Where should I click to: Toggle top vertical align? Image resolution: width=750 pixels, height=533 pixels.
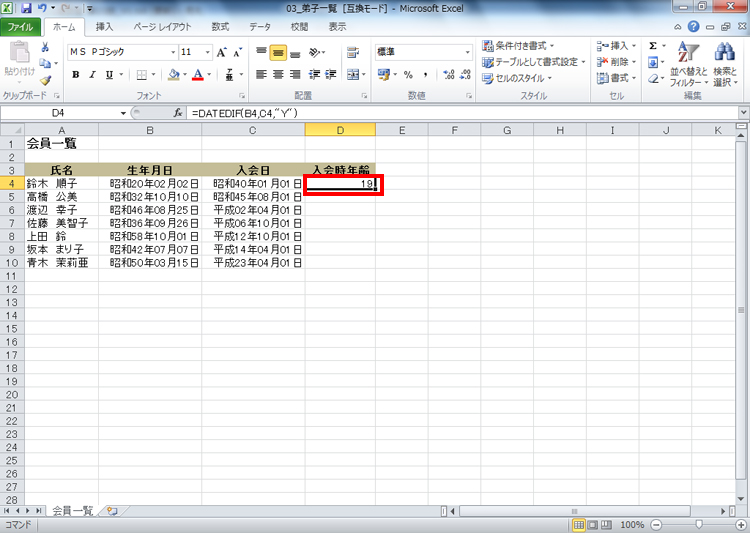coord(261,52)
